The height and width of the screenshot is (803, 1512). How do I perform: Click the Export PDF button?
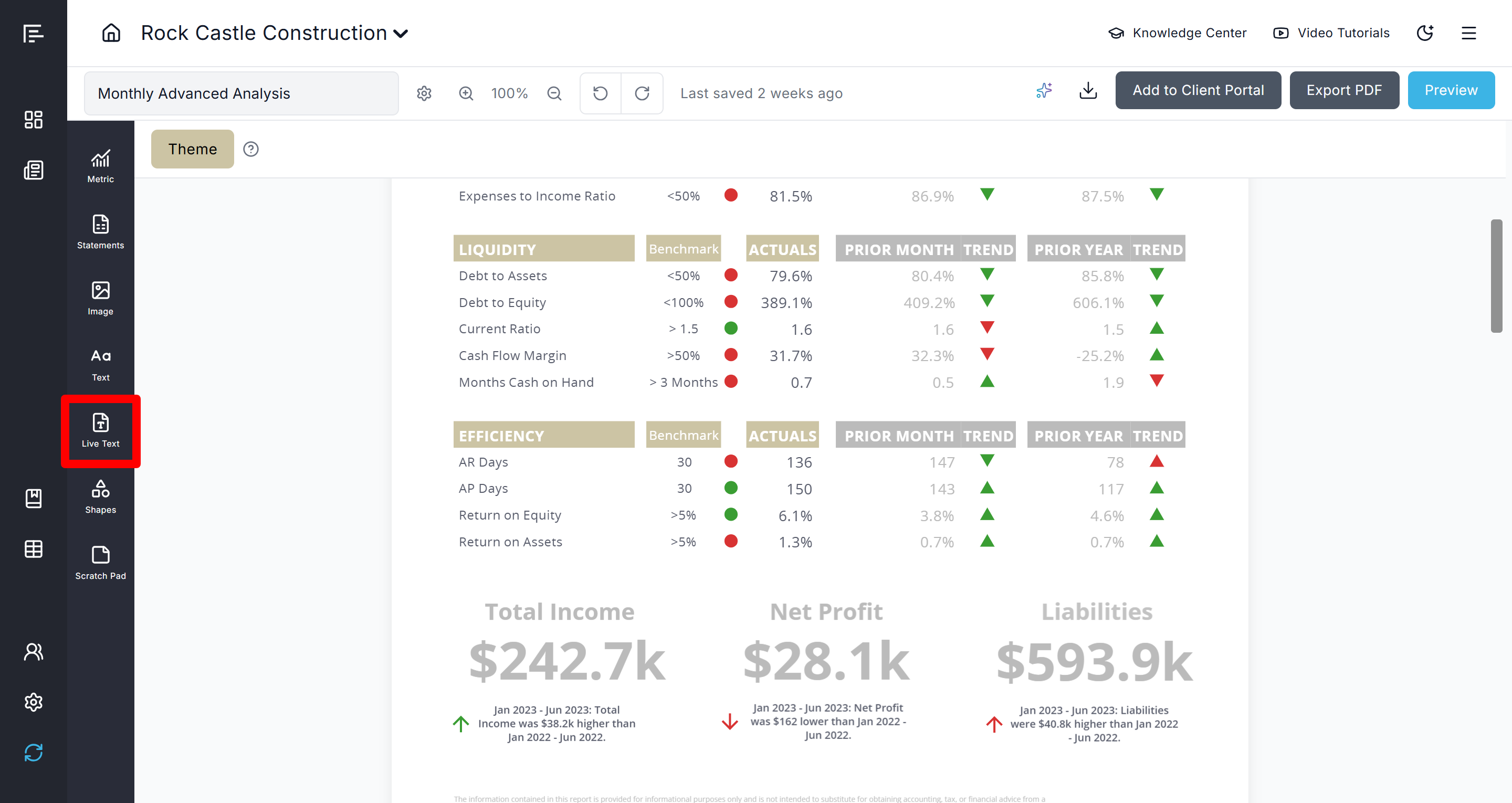pyautogui.click(x=1343, y=90)
